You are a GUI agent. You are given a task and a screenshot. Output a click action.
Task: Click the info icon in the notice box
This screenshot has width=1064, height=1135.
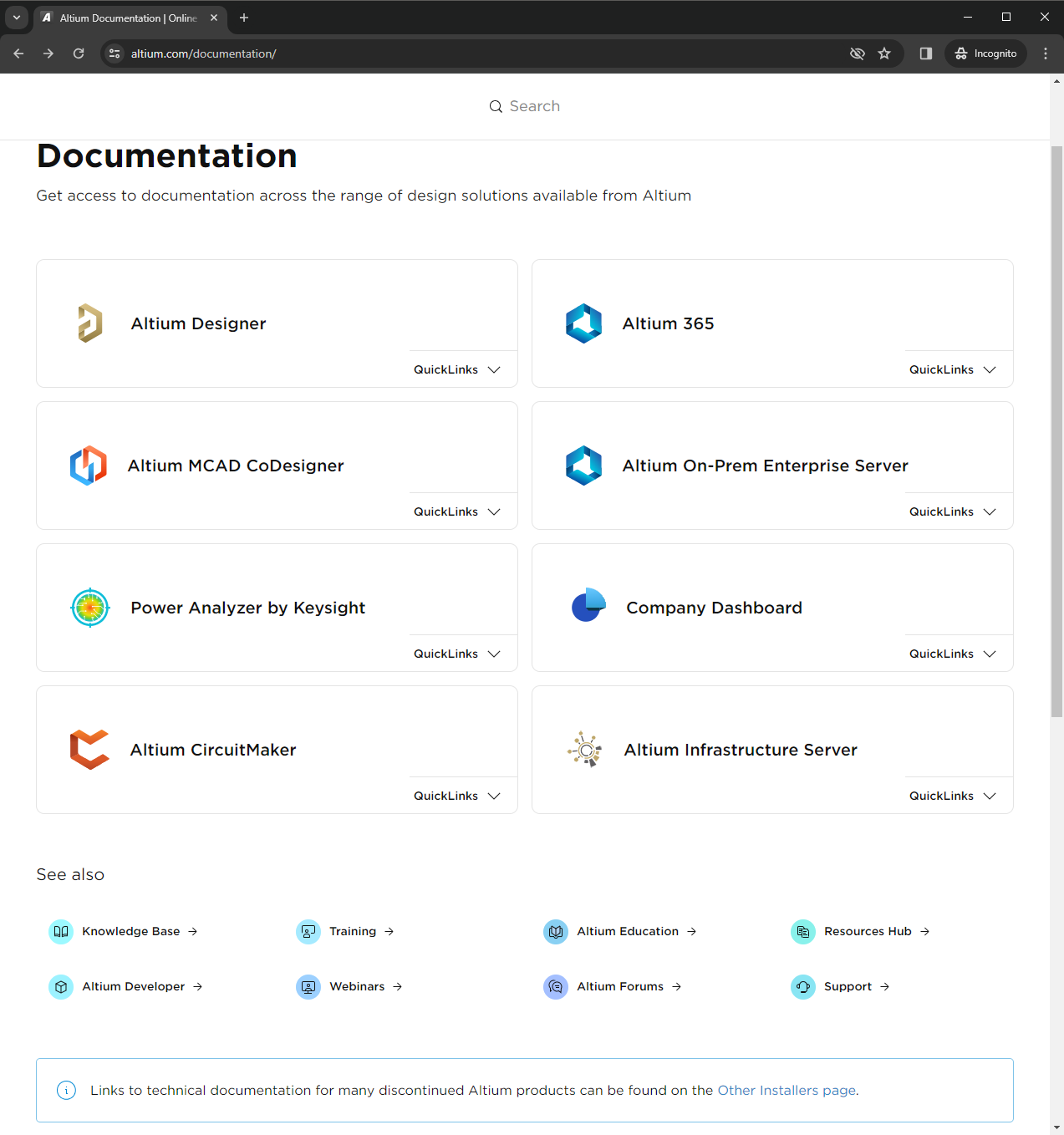(x=66, y=1090)
